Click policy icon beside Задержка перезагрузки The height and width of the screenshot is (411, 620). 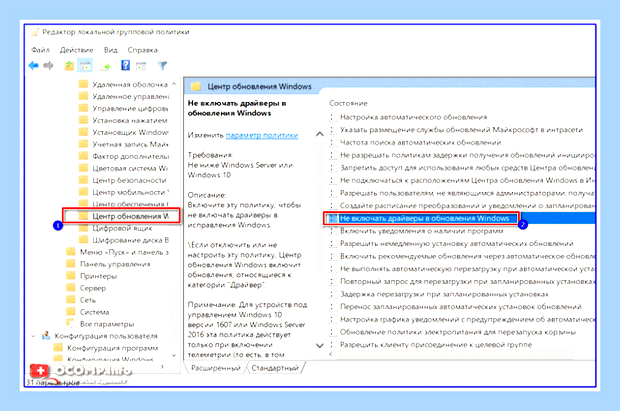click(x=333, y=294)
